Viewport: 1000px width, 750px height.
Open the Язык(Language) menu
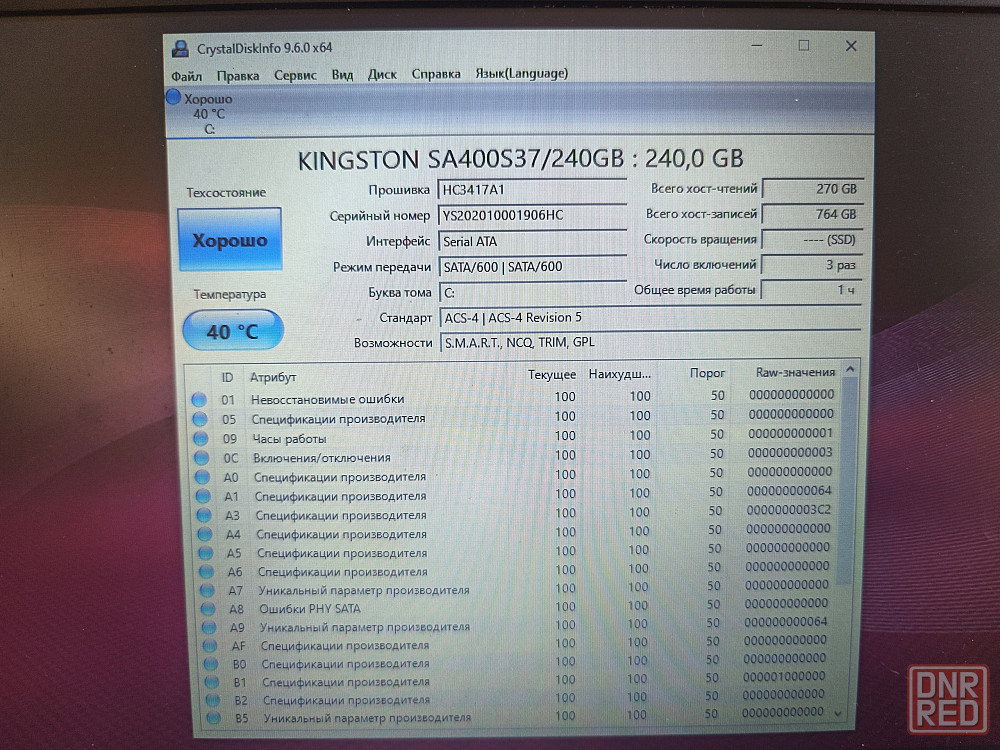point(522,73)
